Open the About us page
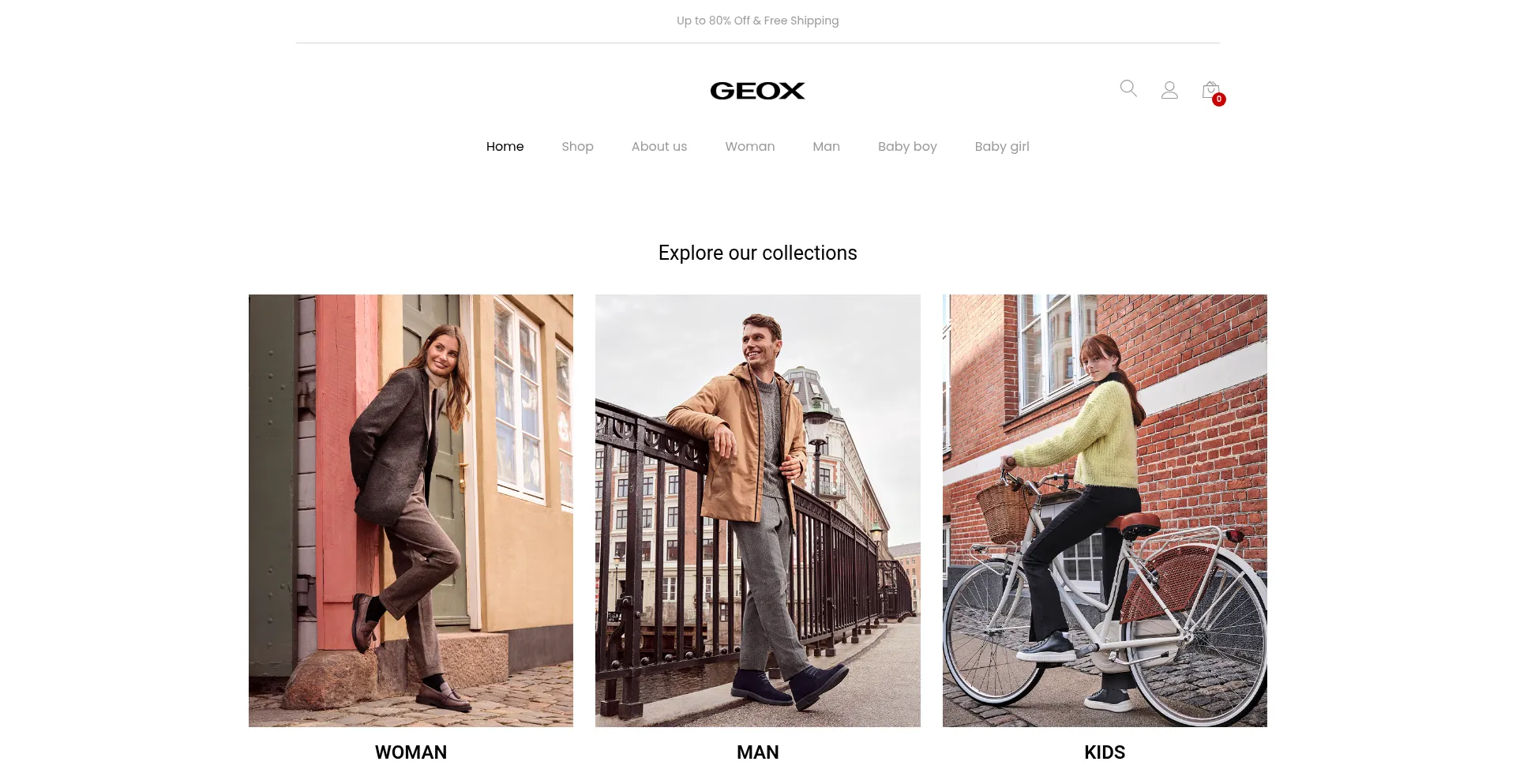 [x=659, y=147]
